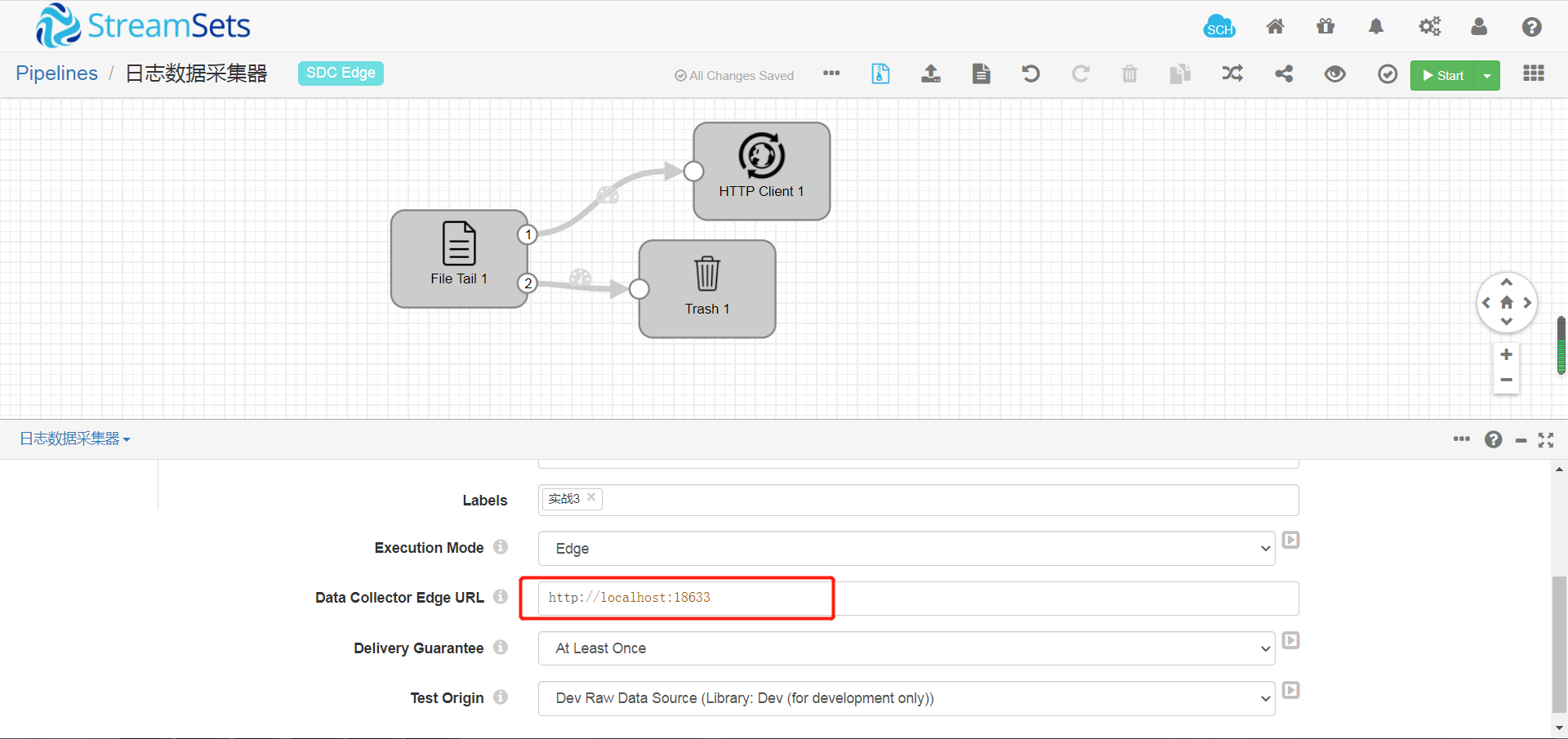This screenshot has height=739, width=1568.
Task: Click the HTTP Client 1 input port
Action: tap(693, 171)
